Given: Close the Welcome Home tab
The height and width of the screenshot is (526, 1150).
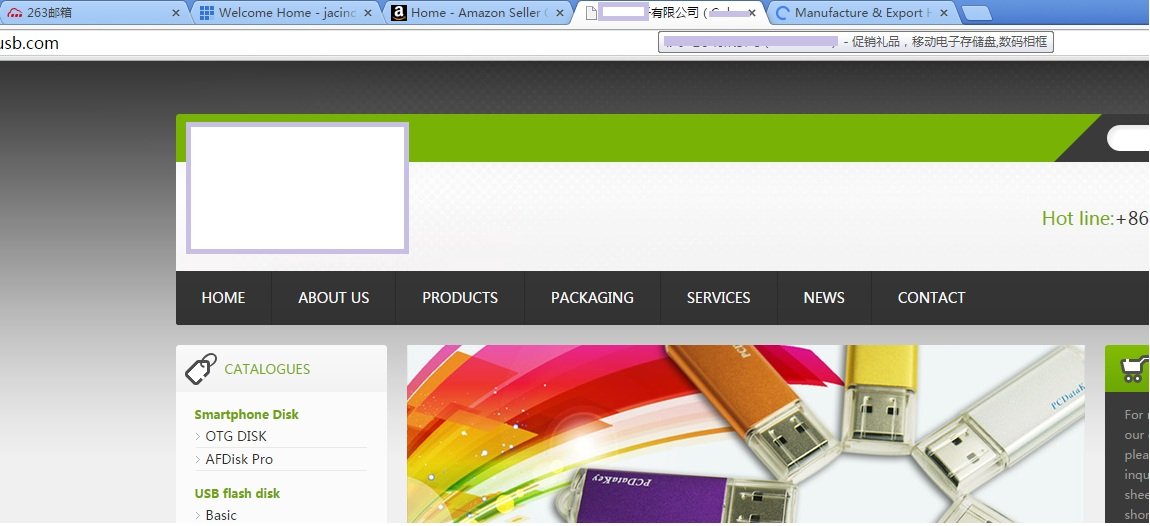Looking at the screenshot, I should (368, 13).
